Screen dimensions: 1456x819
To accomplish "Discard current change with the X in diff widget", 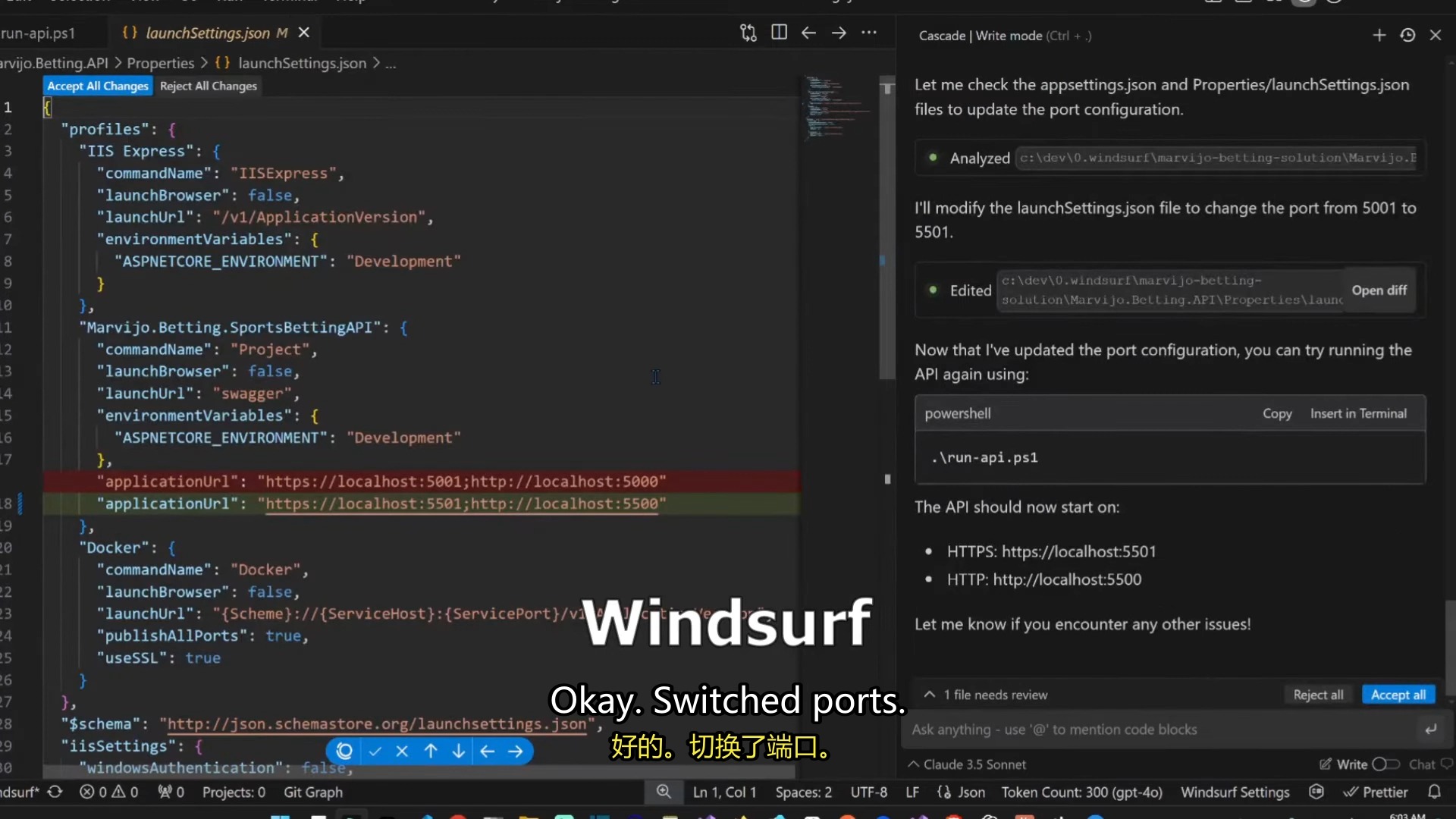I will (x=402, y=751).
